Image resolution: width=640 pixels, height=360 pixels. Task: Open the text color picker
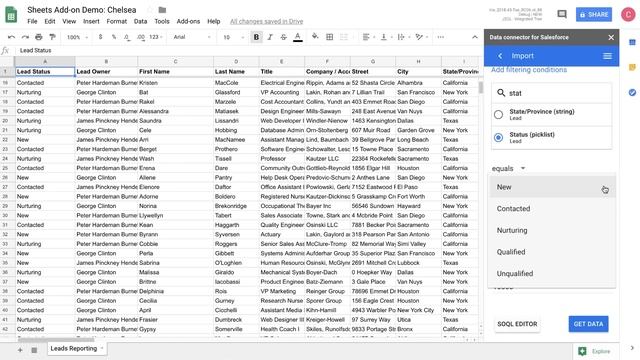[298, 37]
